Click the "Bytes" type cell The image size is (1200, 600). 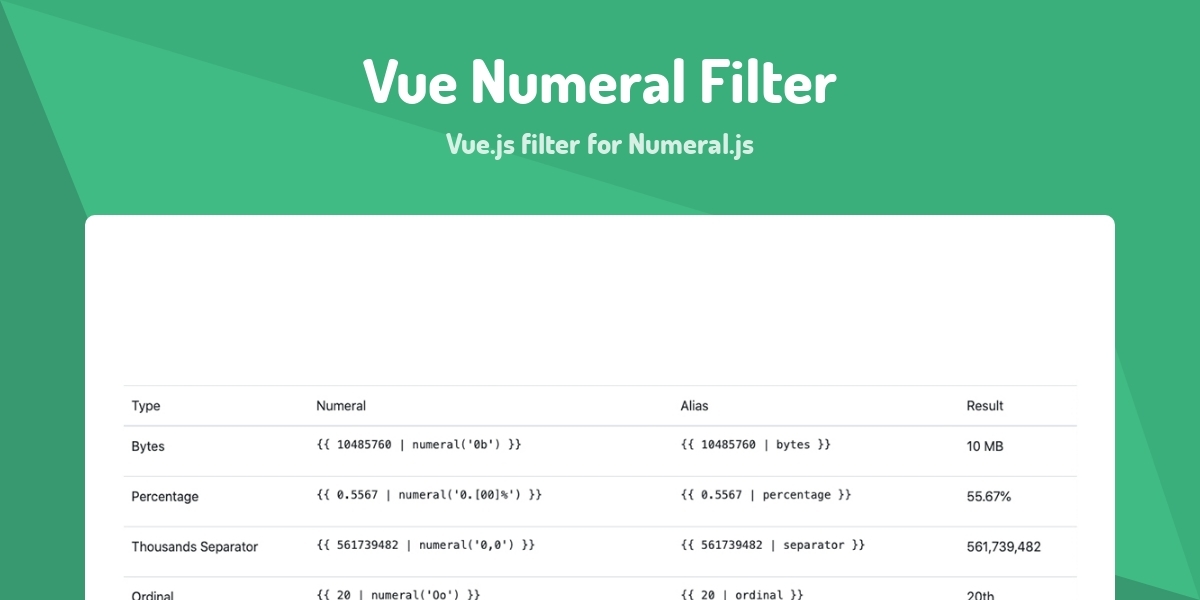tap(148, 447)
